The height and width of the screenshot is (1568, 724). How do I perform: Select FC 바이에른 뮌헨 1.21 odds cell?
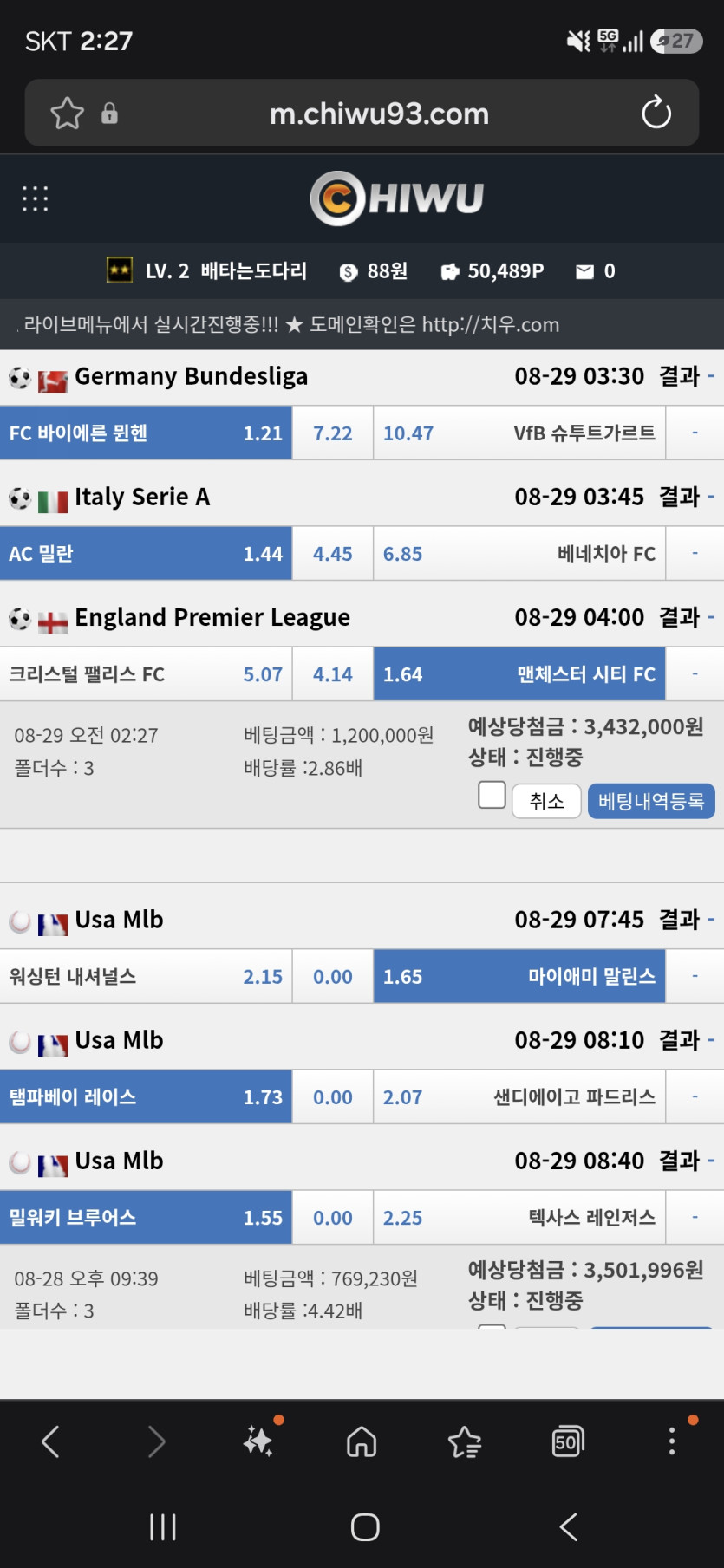pos(146,433)
